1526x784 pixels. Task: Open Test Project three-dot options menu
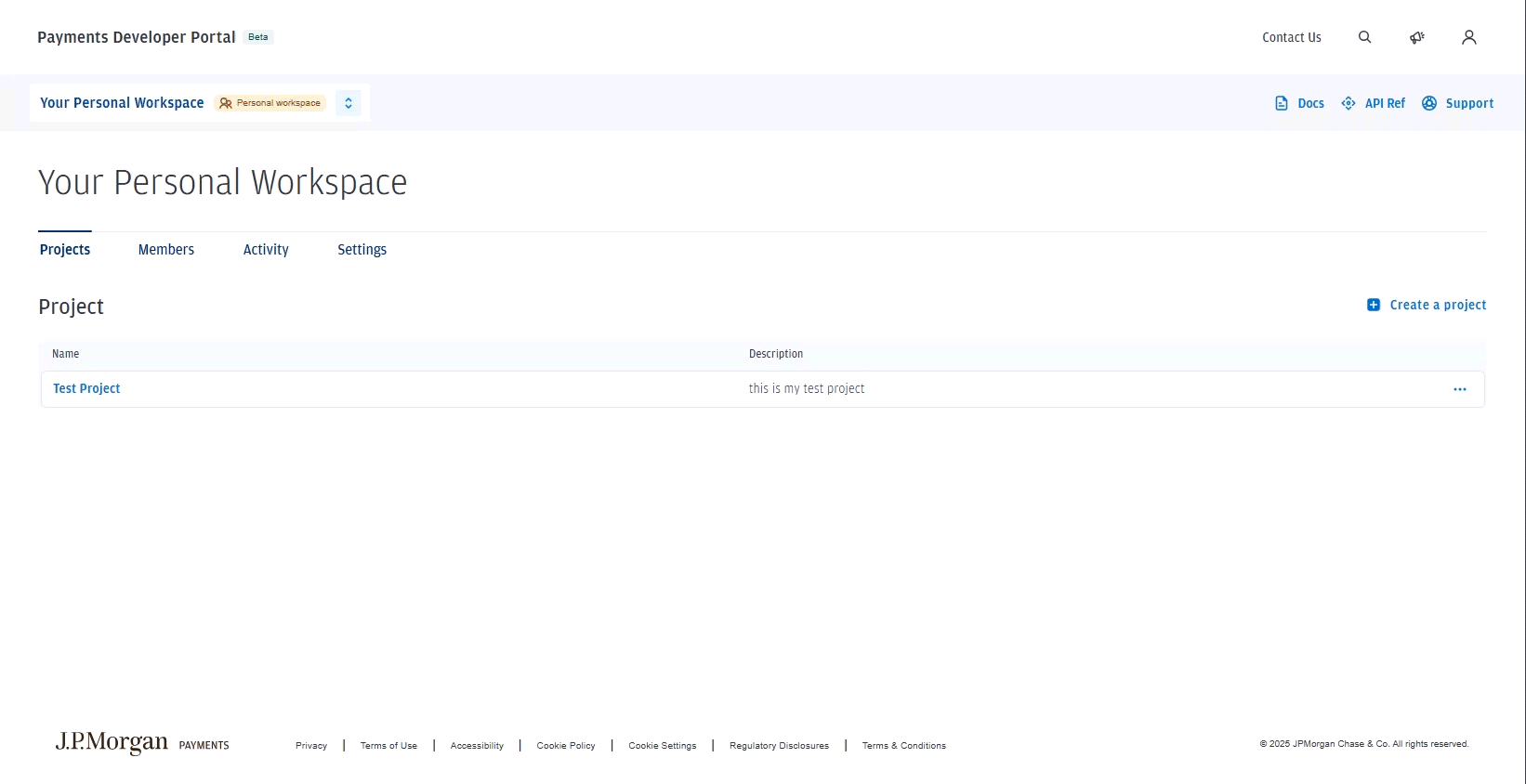(x=1459, y=389)
